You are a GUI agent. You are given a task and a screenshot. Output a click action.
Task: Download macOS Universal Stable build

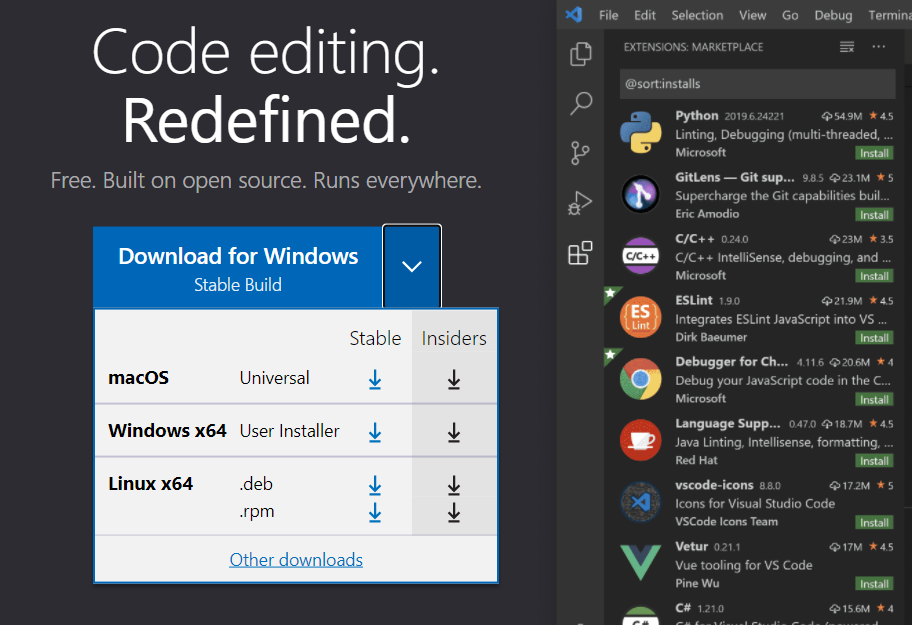click(x=375, y=379)
